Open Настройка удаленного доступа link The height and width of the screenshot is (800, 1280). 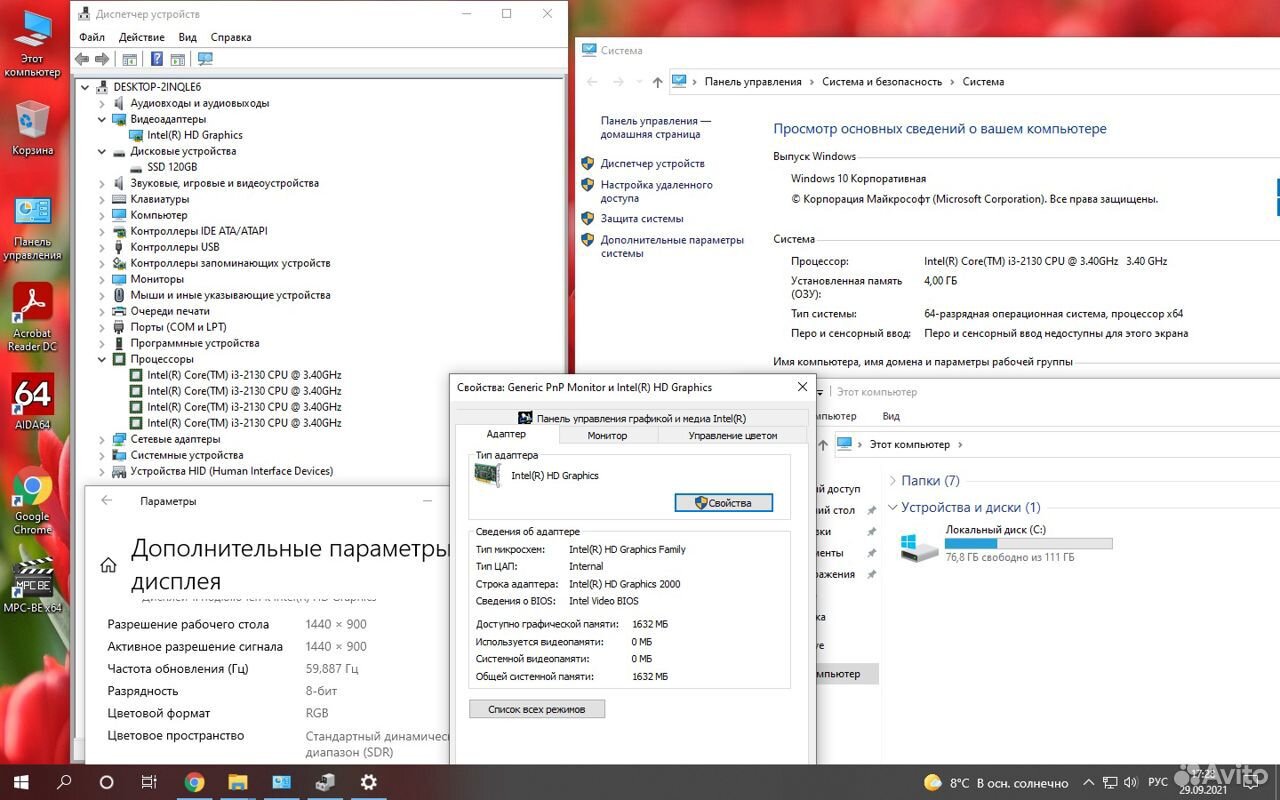pyautogui.click(x=656, y=191)
